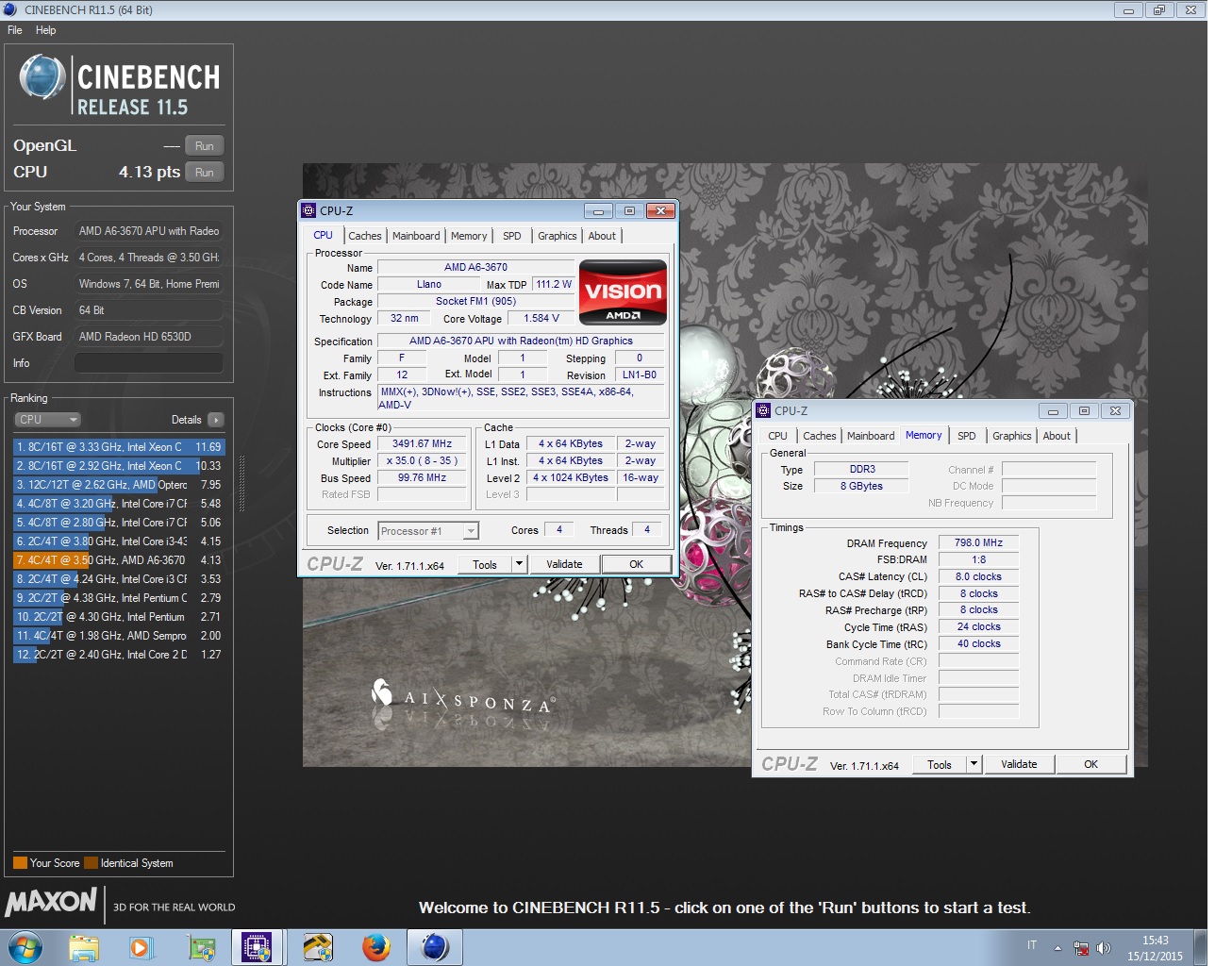Switch to CPU tab in Memory CPU-Z window
Image resolution: width=1232 pixels, height=966 pixels.
click(x=777, y=436)
